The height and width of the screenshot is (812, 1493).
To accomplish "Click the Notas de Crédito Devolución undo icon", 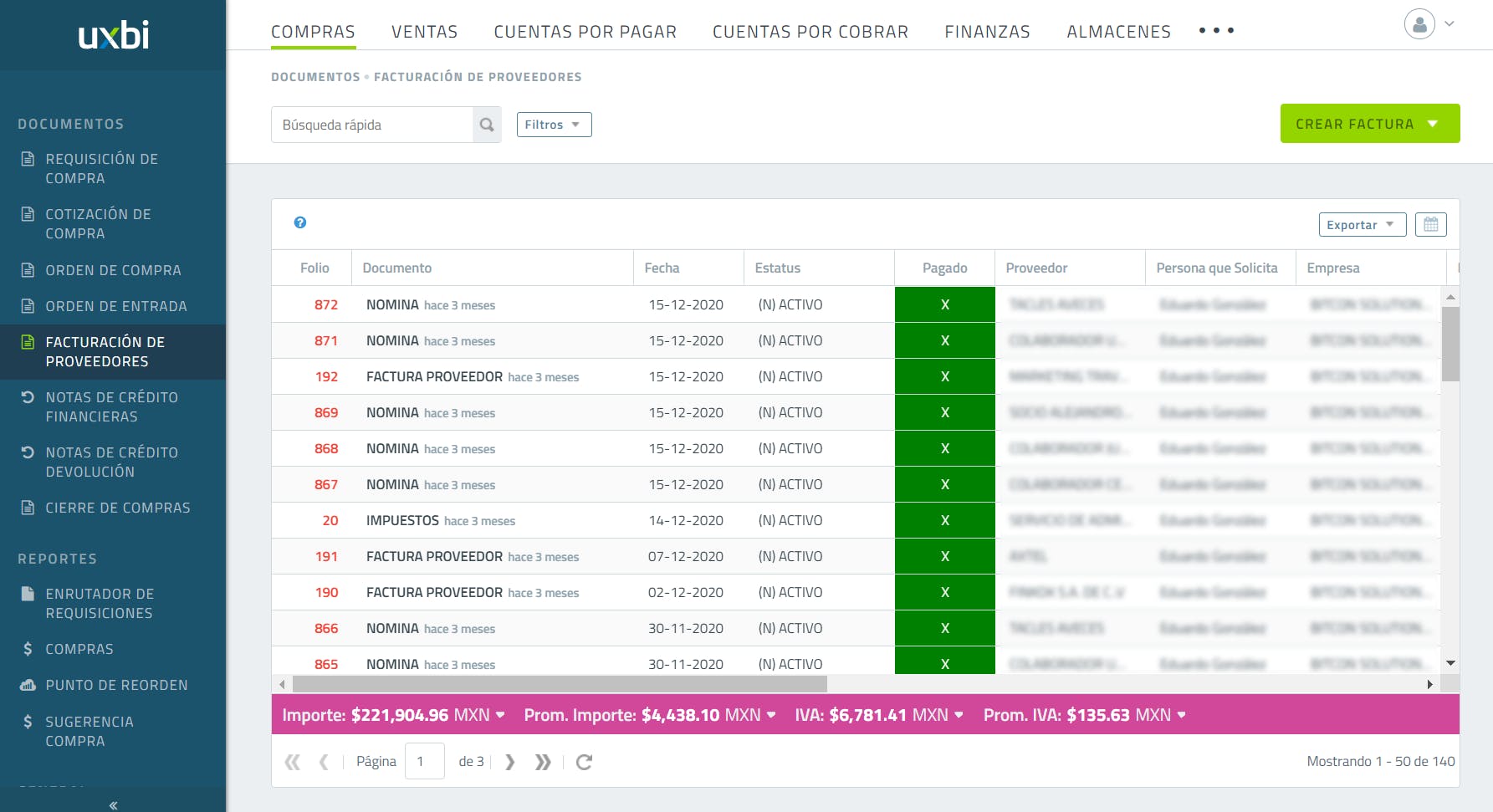I will coord(28,452).
